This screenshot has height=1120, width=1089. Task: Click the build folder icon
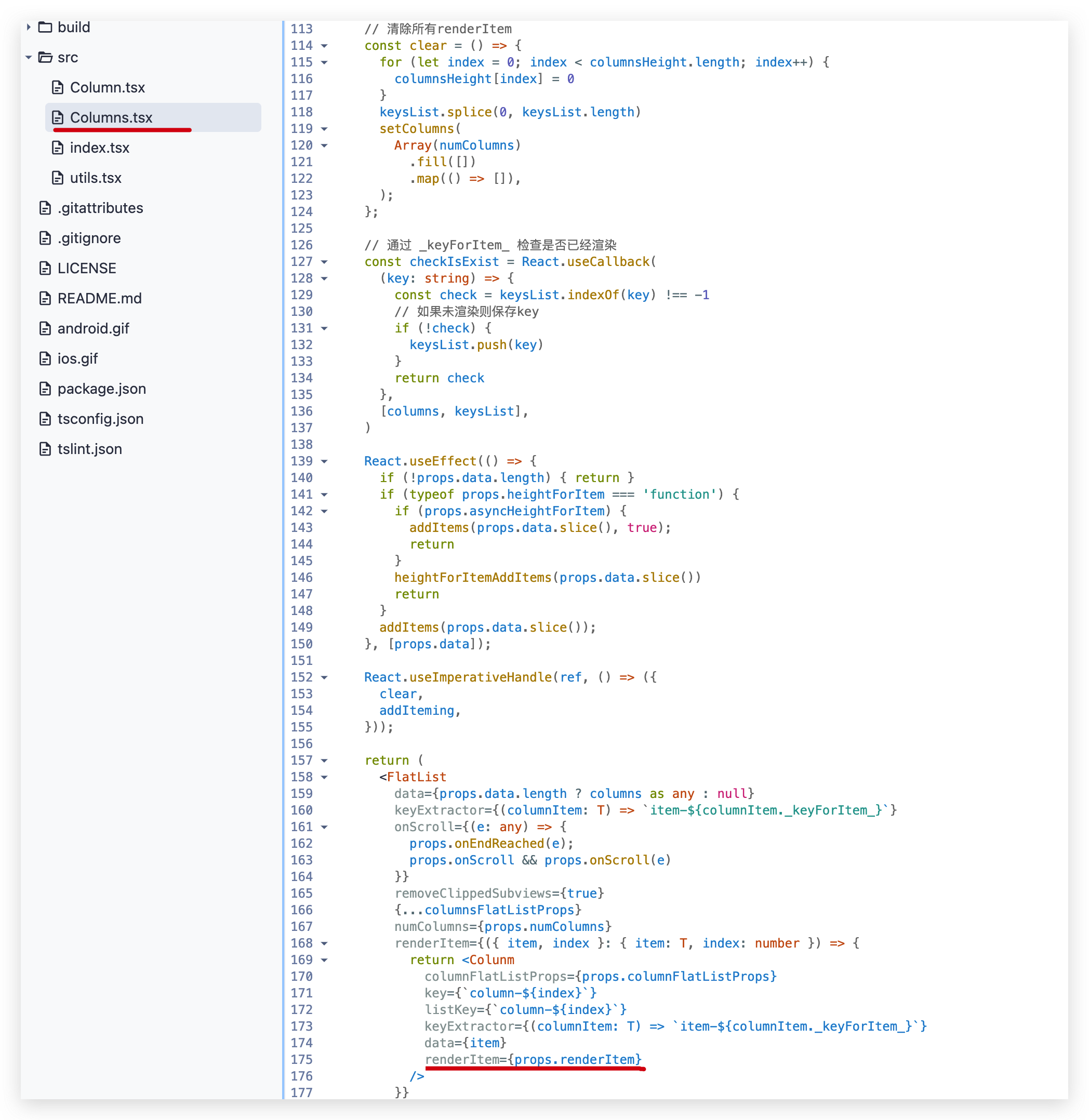tap(45, 26)
